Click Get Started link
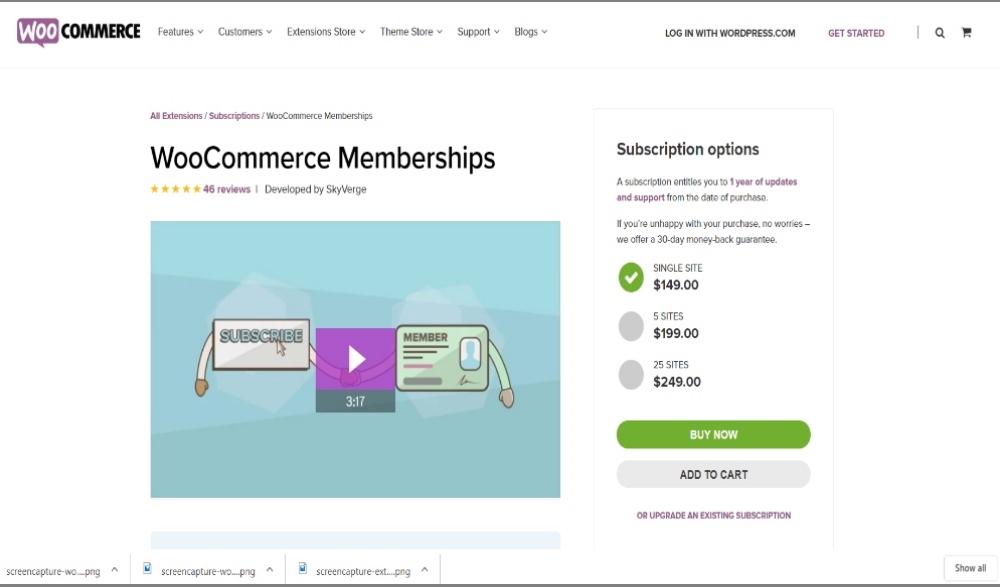 (x=856, y=33)
